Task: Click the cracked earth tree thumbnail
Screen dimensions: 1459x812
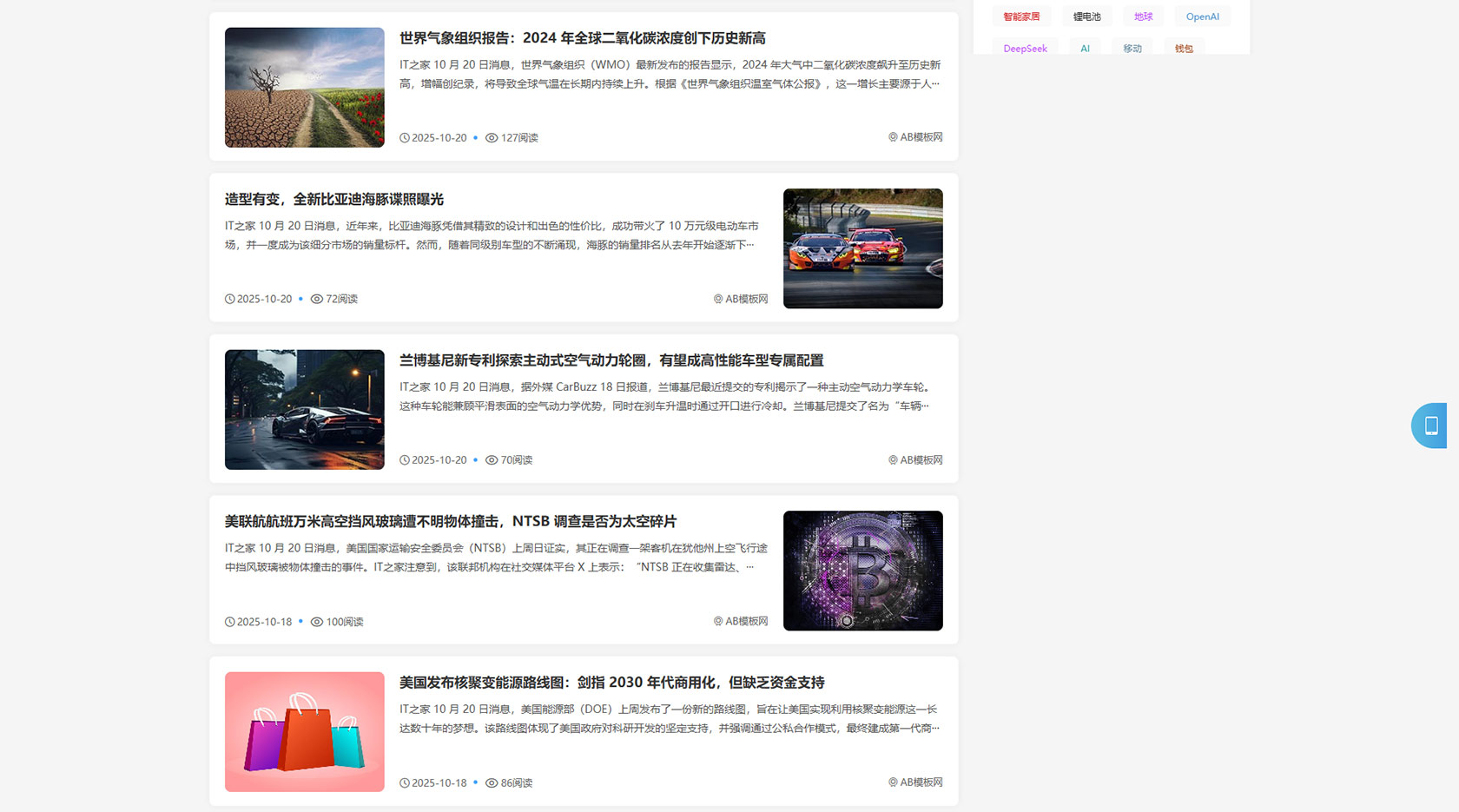Action: tap(304, 88)
